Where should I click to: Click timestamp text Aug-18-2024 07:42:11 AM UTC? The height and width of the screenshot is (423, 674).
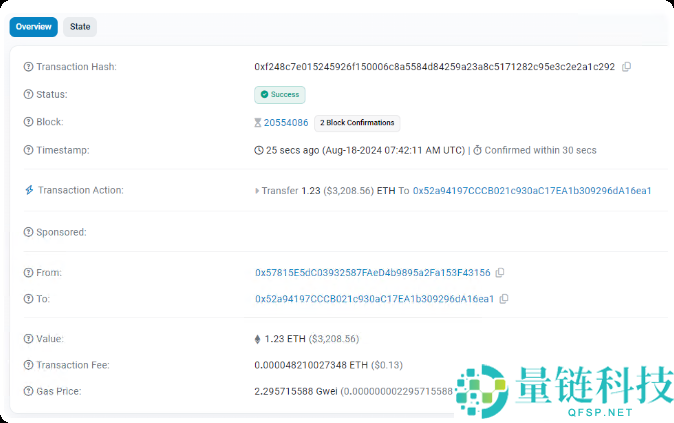pos(393,150)
